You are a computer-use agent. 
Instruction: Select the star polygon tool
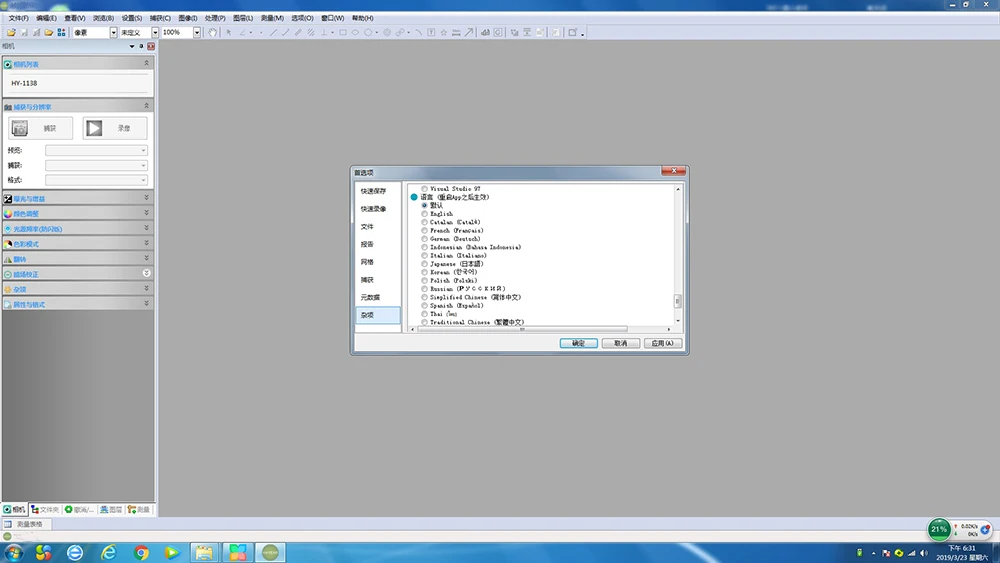[x=444, y=33]
